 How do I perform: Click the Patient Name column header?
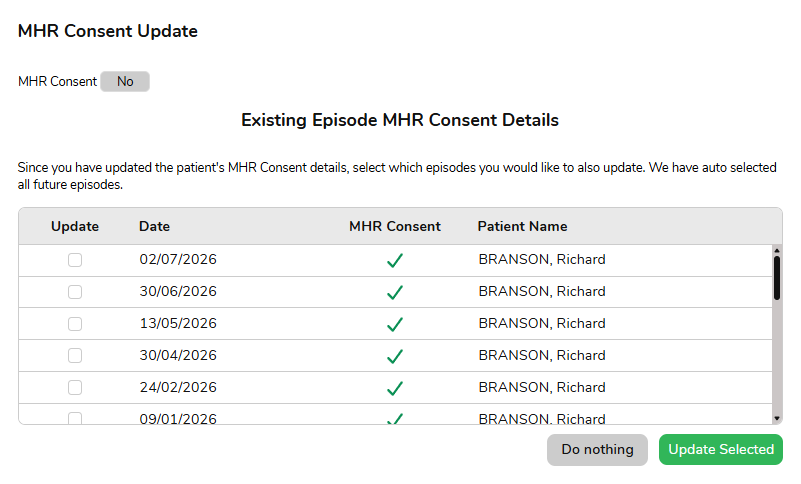tap(522, 226)
